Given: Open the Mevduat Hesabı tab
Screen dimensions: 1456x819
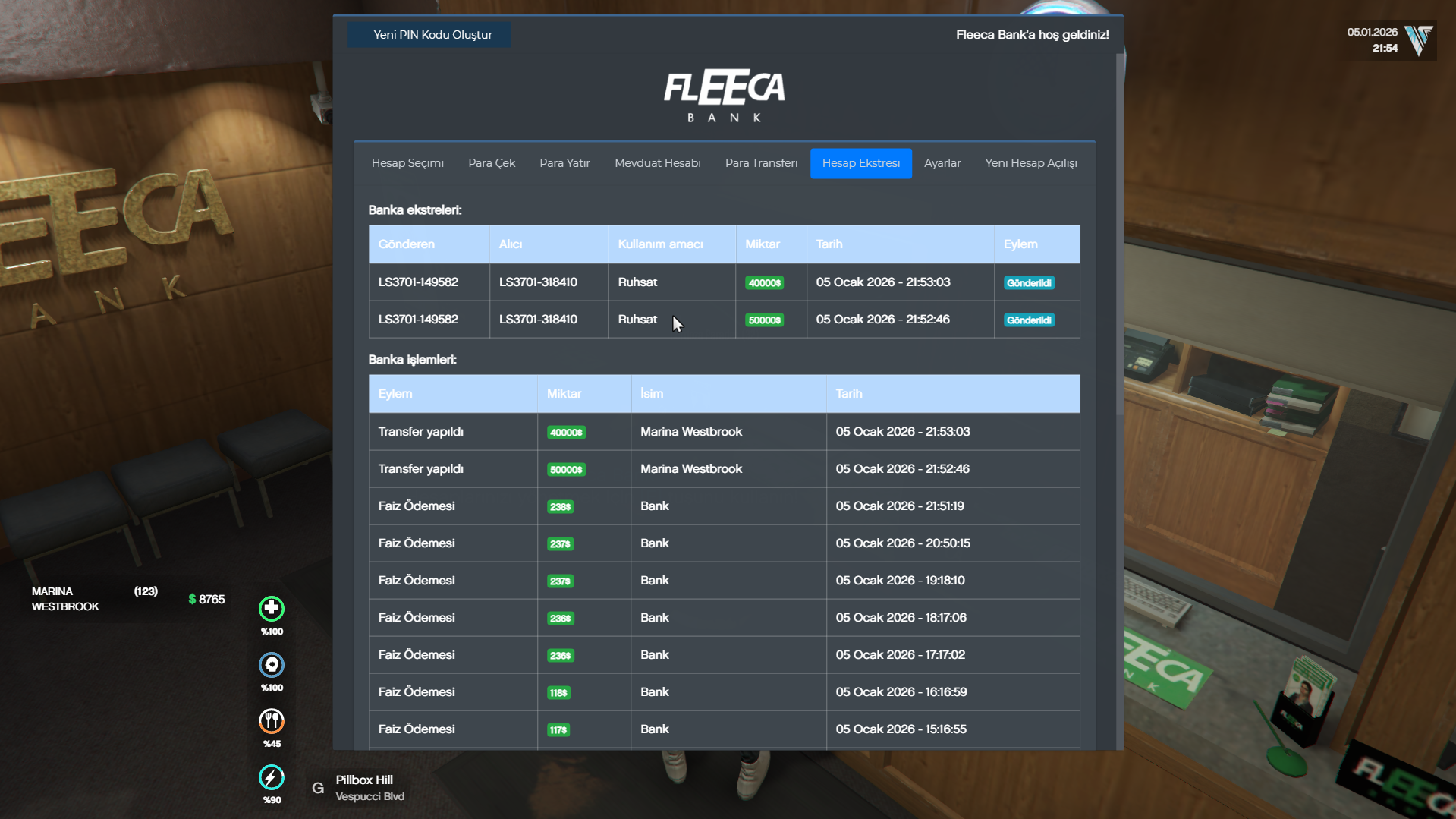Looking at the screenshot, I should point(658,163).
